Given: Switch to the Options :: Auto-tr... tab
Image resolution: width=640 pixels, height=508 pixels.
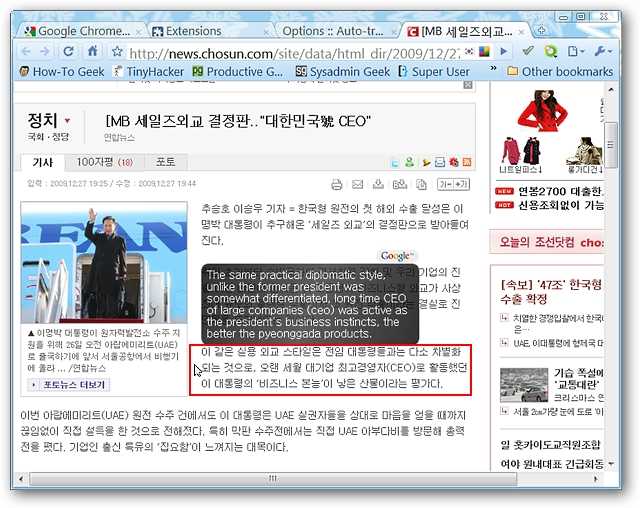Looking at the screenshot, I should coord(333,31).
